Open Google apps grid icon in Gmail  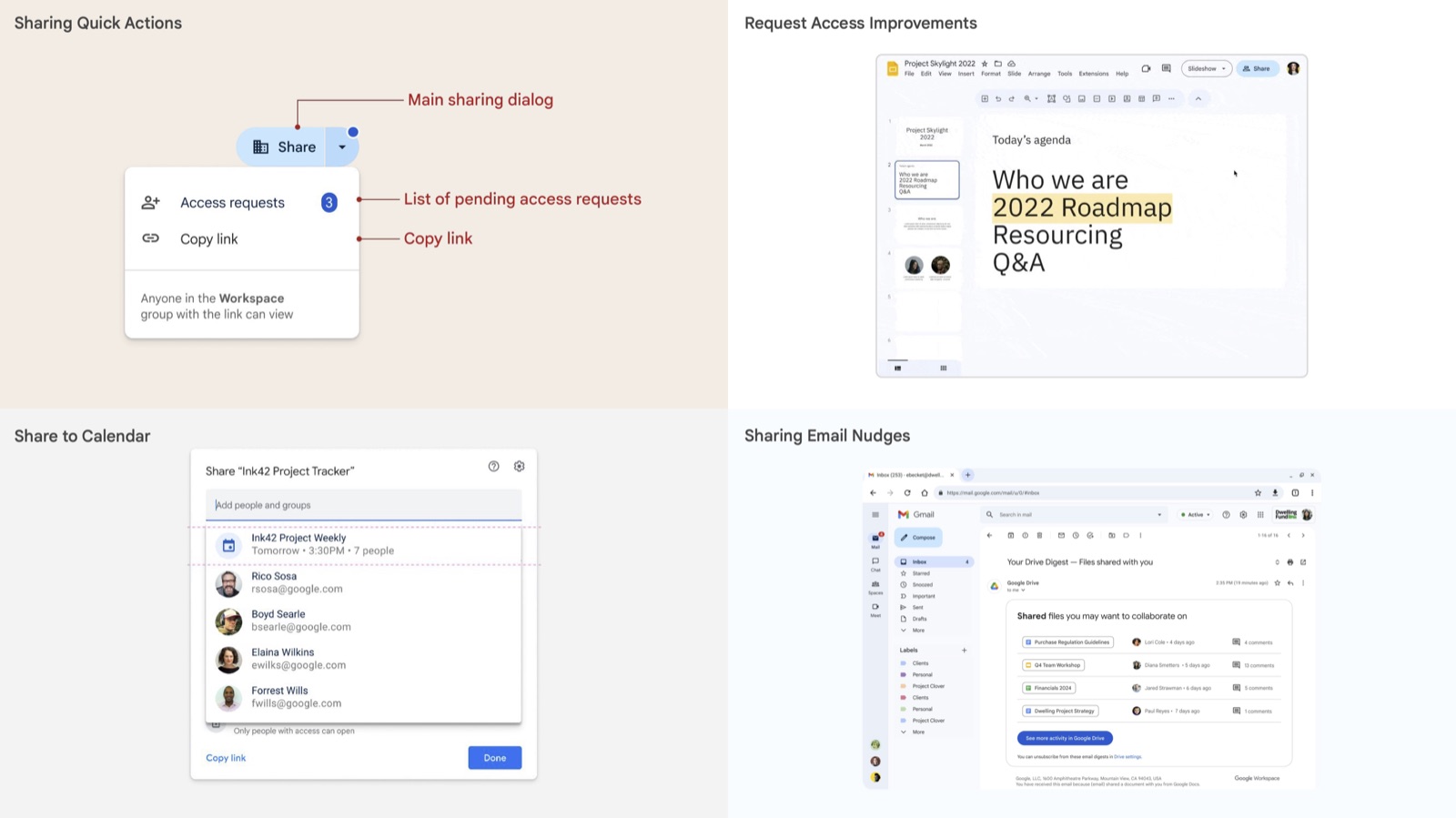pyautogui.click(x=1260, y=514)
